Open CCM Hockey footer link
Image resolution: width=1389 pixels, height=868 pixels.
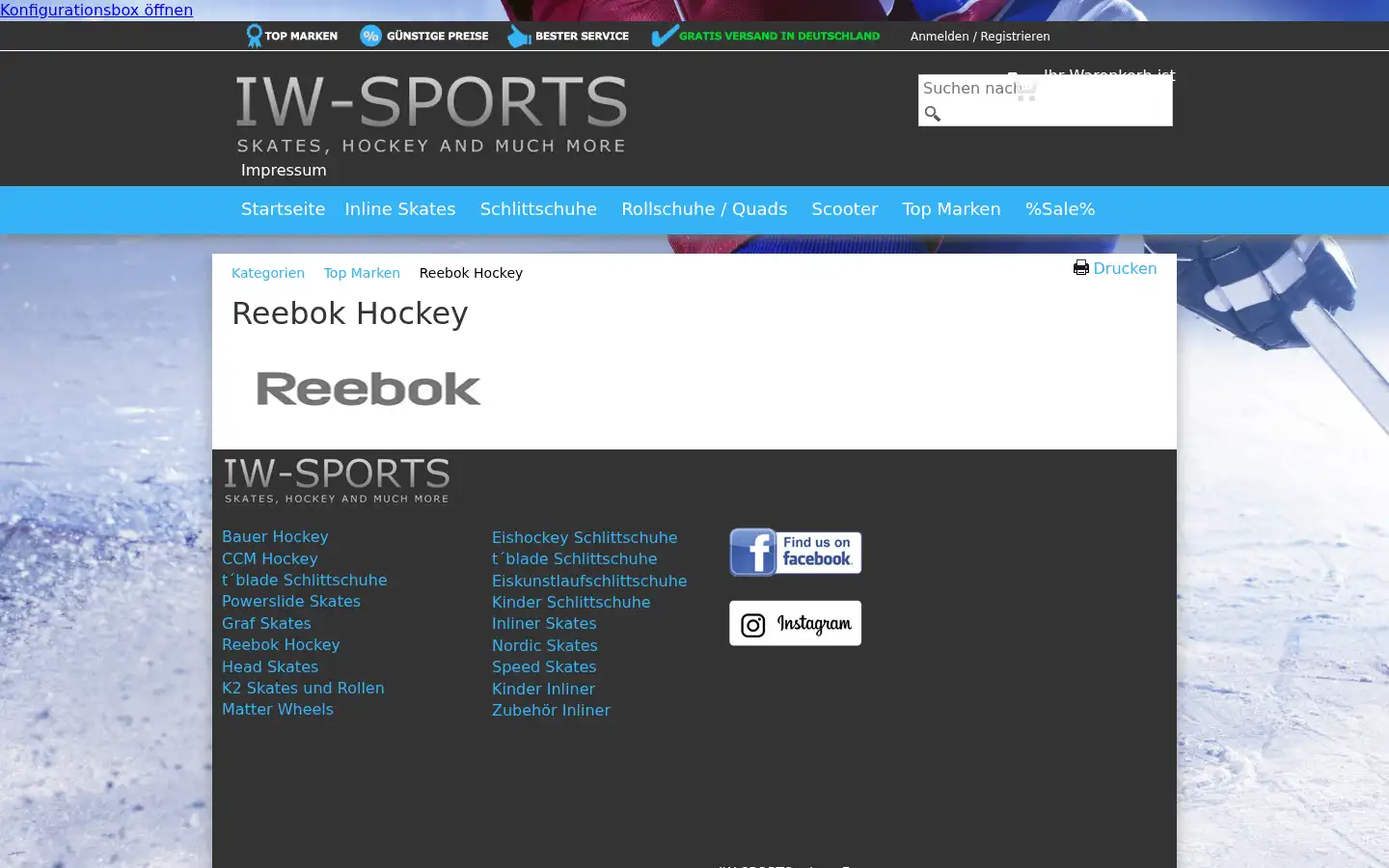click(269, 558)
